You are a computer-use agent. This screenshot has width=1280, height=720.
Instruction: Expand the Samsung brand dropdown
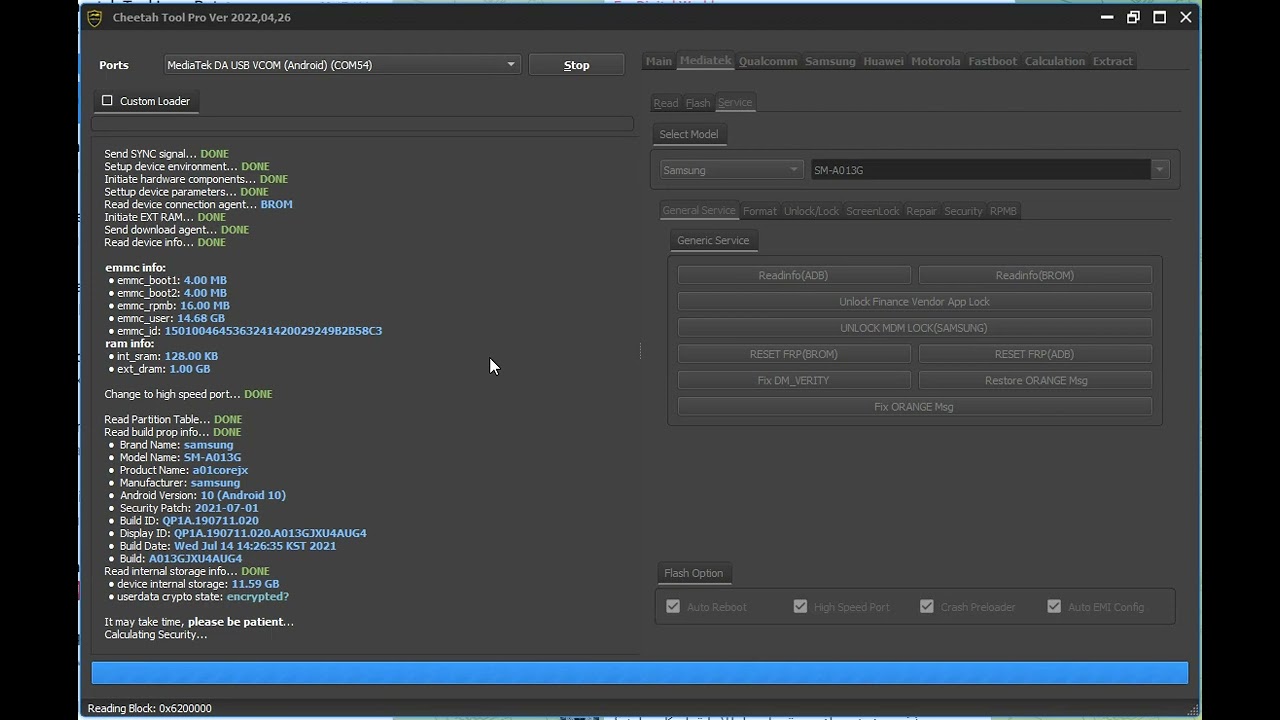point(793,170)
